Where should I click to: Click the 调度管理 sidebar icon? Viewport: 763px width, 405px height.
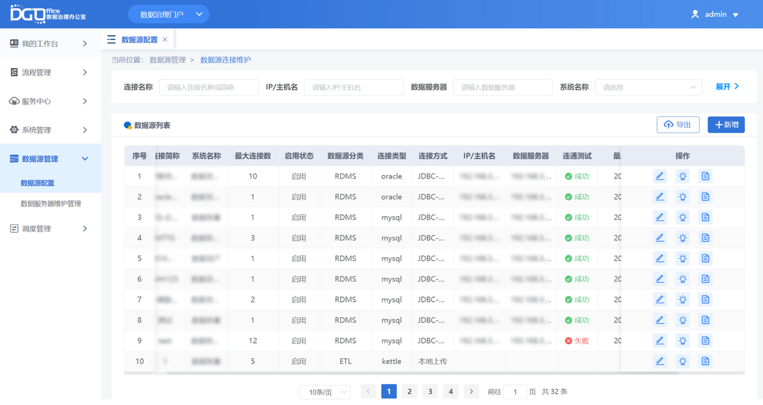(14, 228)
